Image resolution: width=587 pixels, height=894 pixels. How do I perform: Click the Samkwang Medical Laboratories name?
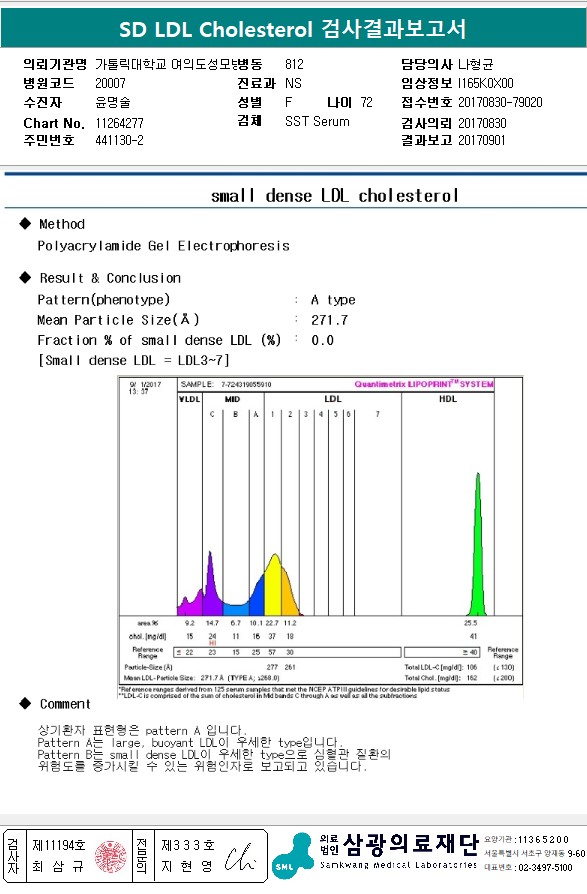pos(398,865)
